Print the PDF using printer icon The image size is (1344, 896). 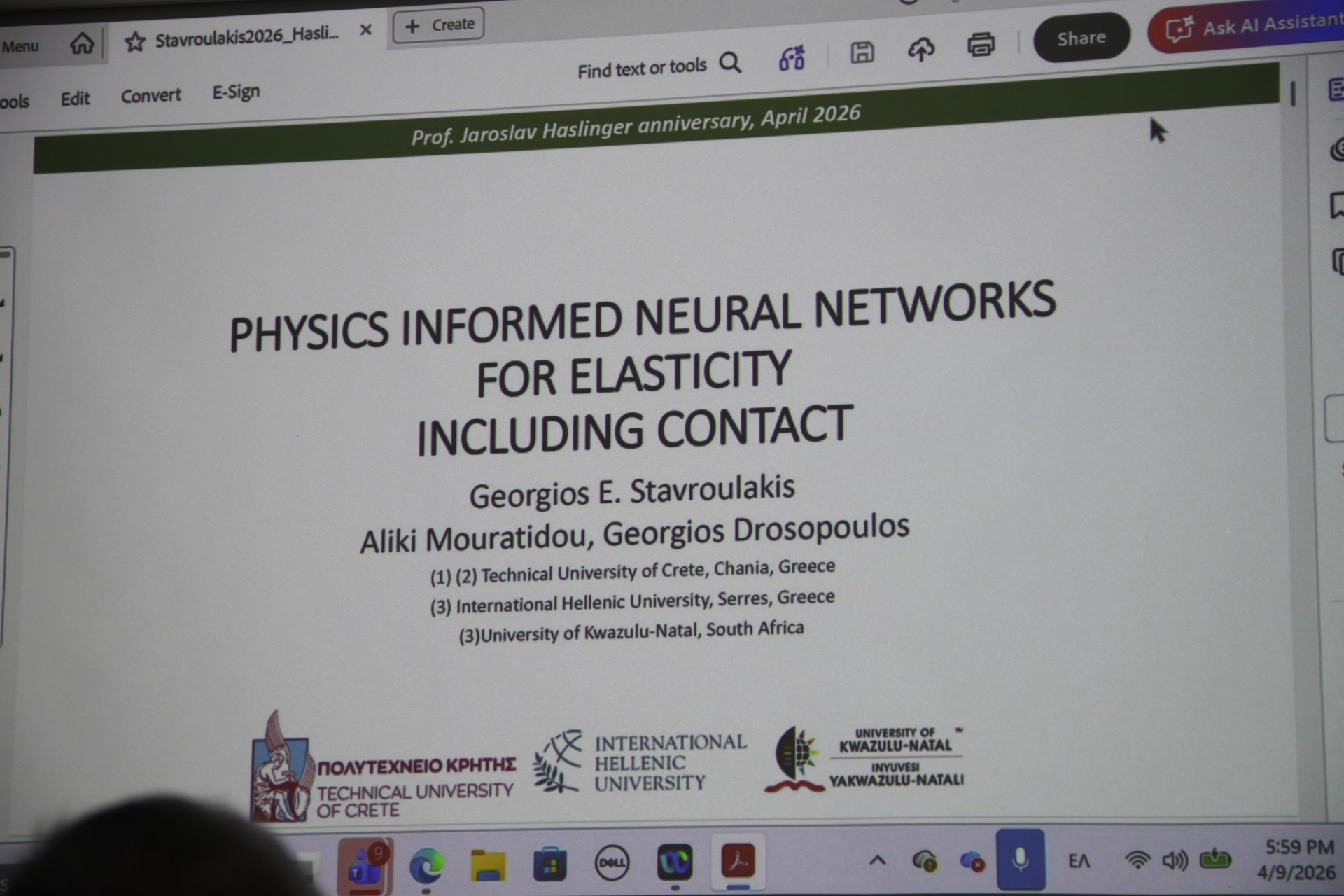981,45
